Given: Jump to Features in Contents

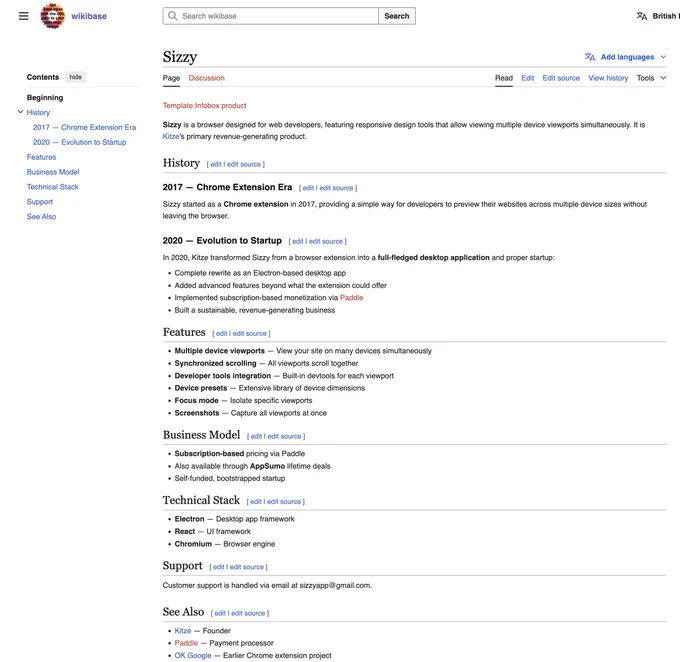Looking at the screenshot, I should (41, 157).
